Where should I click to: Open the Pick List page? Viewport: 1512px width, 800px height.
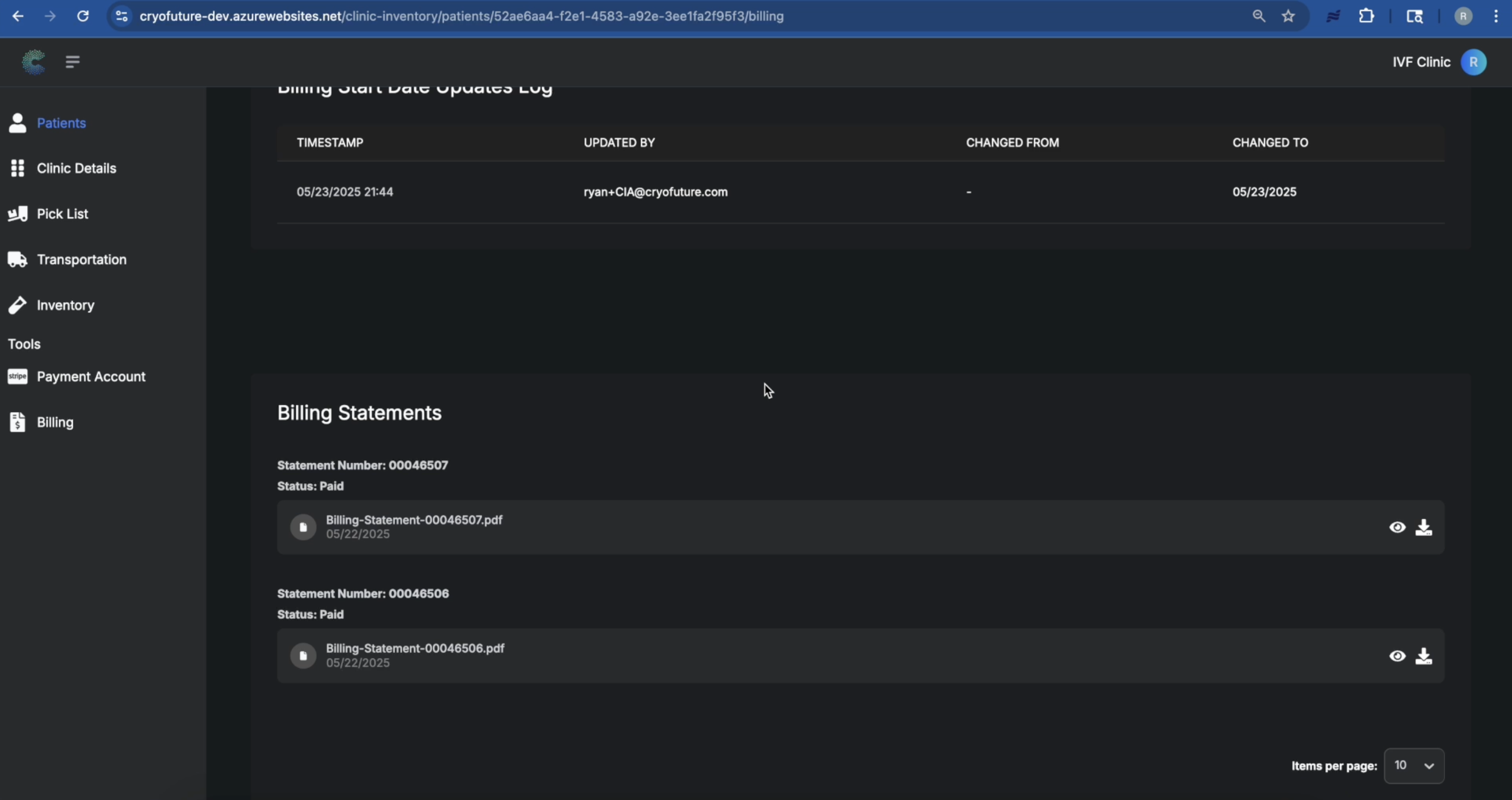click(62, 214)
